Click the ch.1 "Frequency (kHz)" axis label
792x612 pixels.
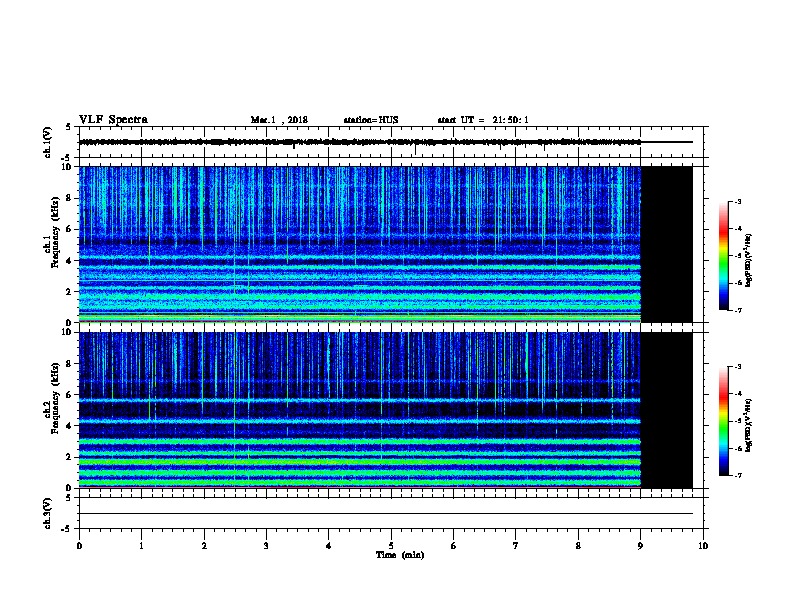click(55, 233)
